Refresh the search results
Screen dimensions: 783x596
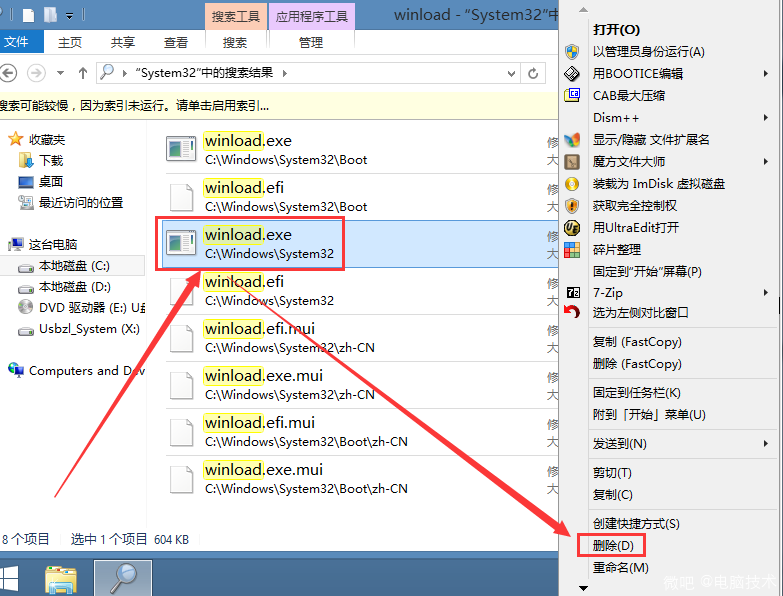(x=533, y=74)
